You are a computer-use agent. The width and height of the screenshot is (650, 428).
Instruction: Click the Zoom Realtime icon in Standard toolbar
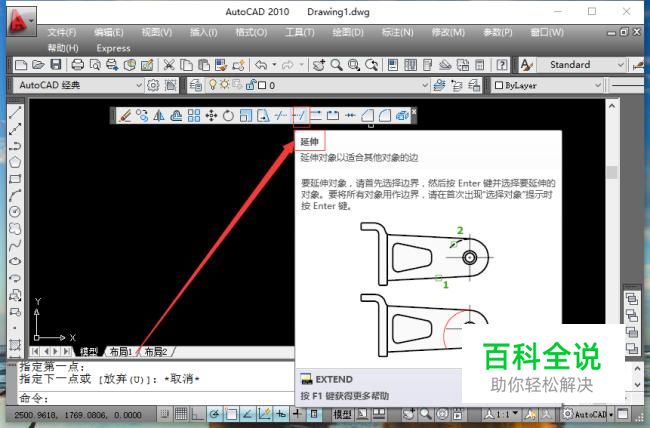[x=336, y=65]
